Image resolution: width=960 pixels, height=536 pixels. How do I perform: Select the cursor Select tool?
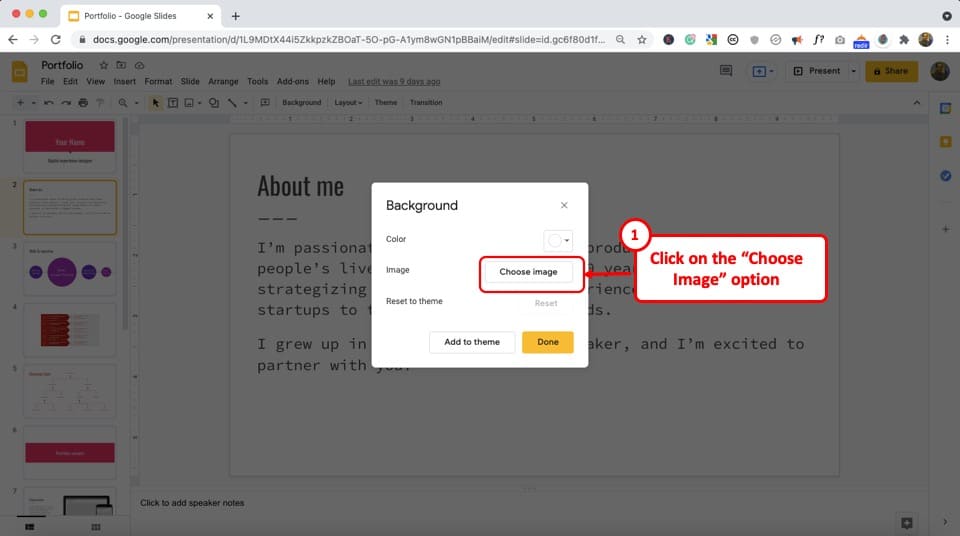tap(156, 103)
